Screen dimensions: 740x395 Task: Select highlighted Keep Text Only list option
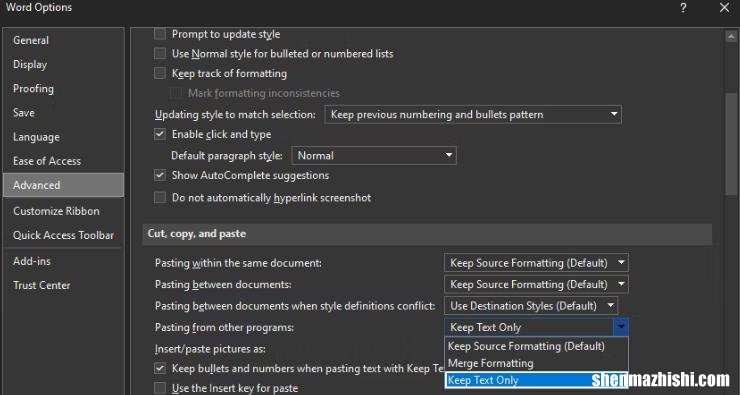click(536, 380)
